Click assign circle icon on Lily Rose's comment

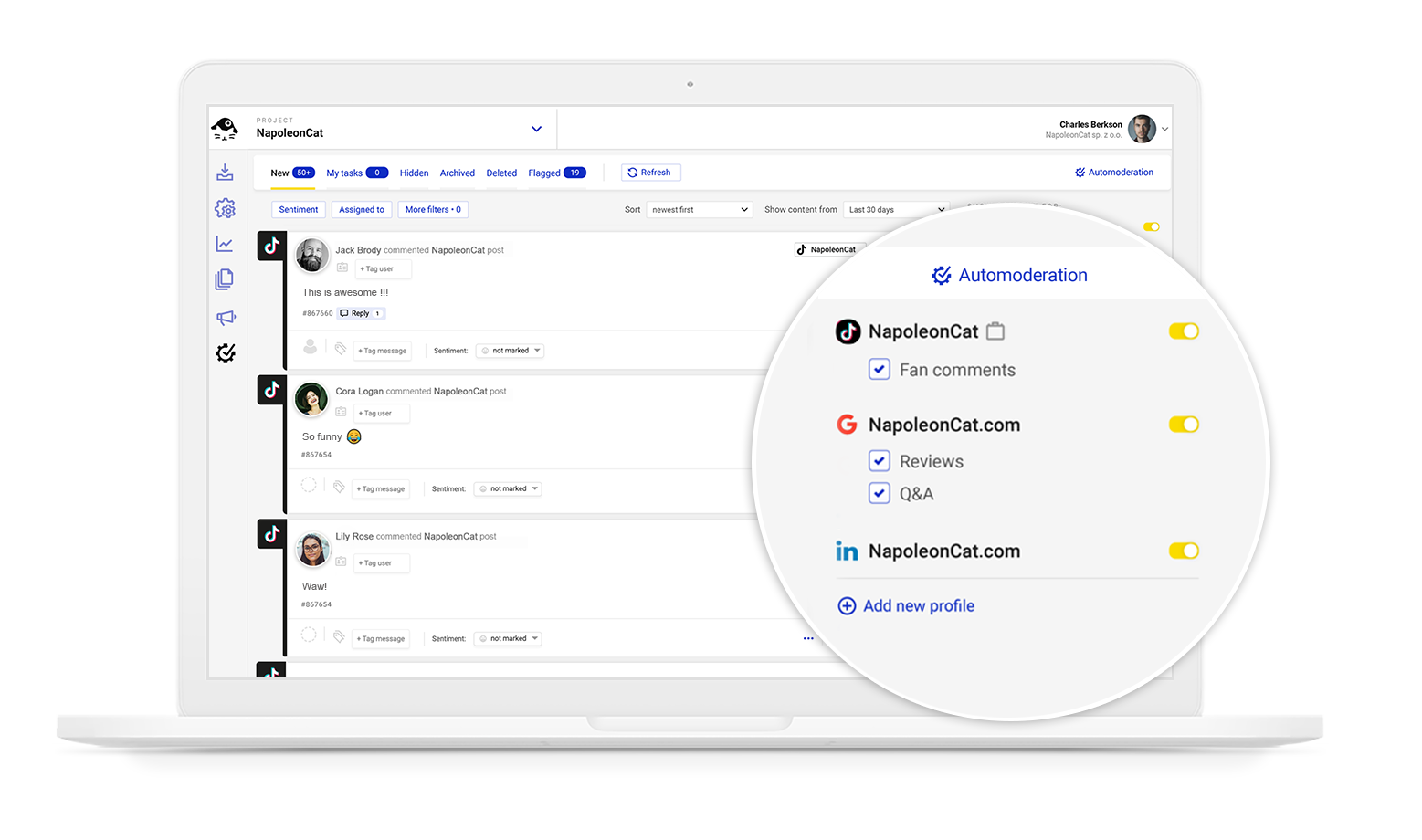309,635
